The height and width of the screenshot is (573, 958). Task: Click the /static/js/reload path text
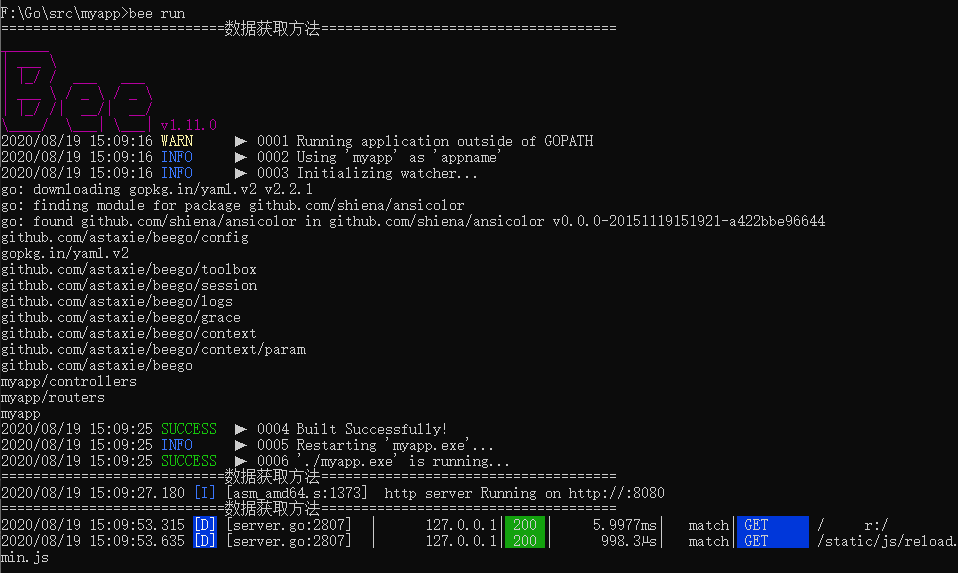(887, 541)
